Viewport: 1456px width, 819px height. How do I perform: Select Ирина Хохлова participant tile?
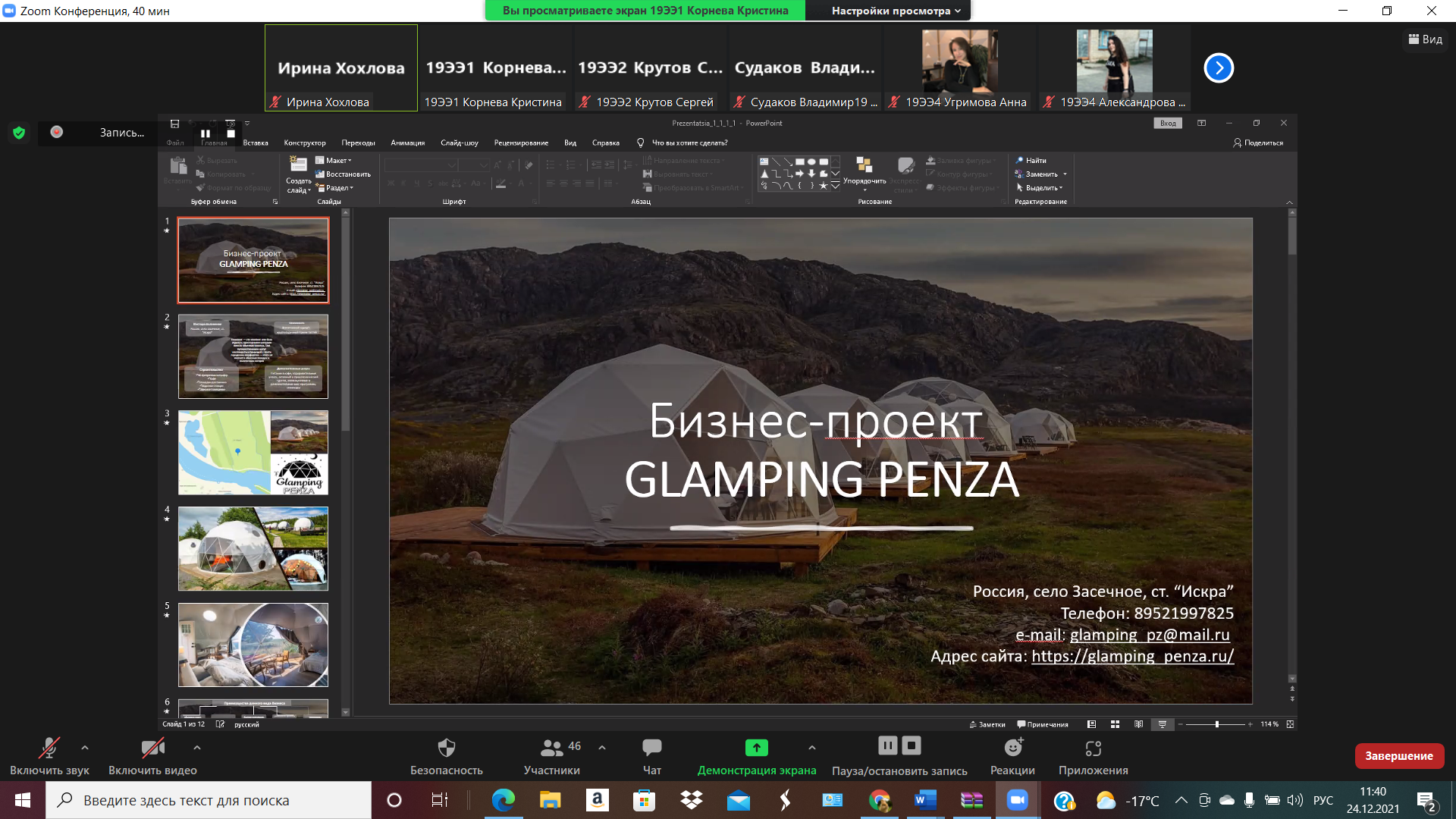(341, 68)
